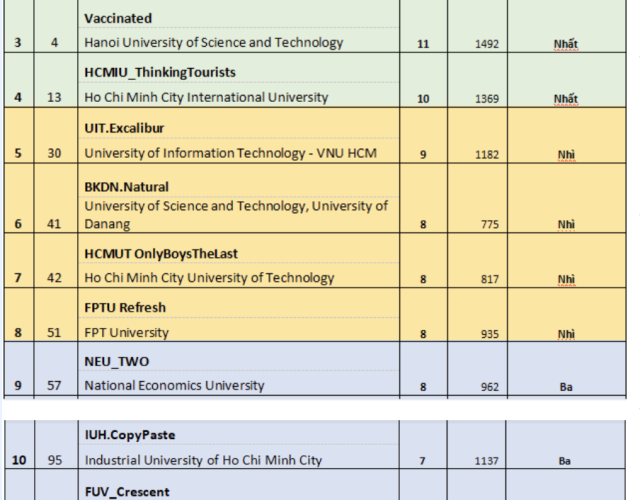Image resolution: width=640 pixels, height=500 pixels.
Task: Click 'Ba' prize in NEU_TWO row
Action: click(x=566, y=387)
